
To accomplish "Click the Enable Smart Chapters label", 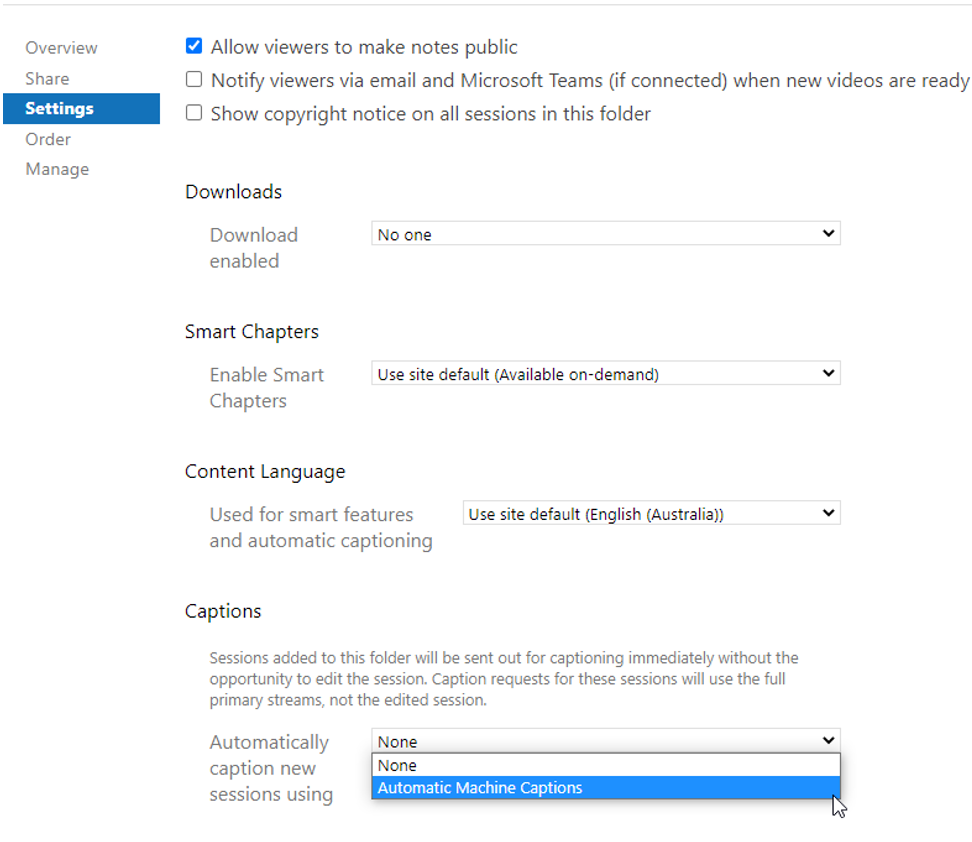I will 267,388.
